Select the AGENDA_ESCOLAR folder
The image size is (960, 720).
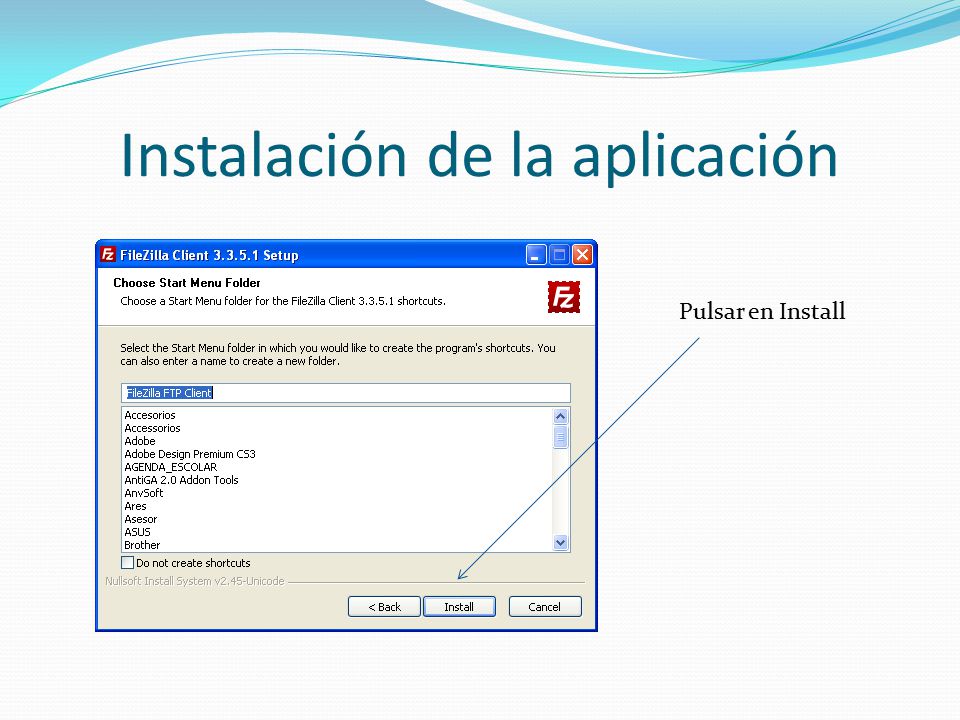[171, 467]
